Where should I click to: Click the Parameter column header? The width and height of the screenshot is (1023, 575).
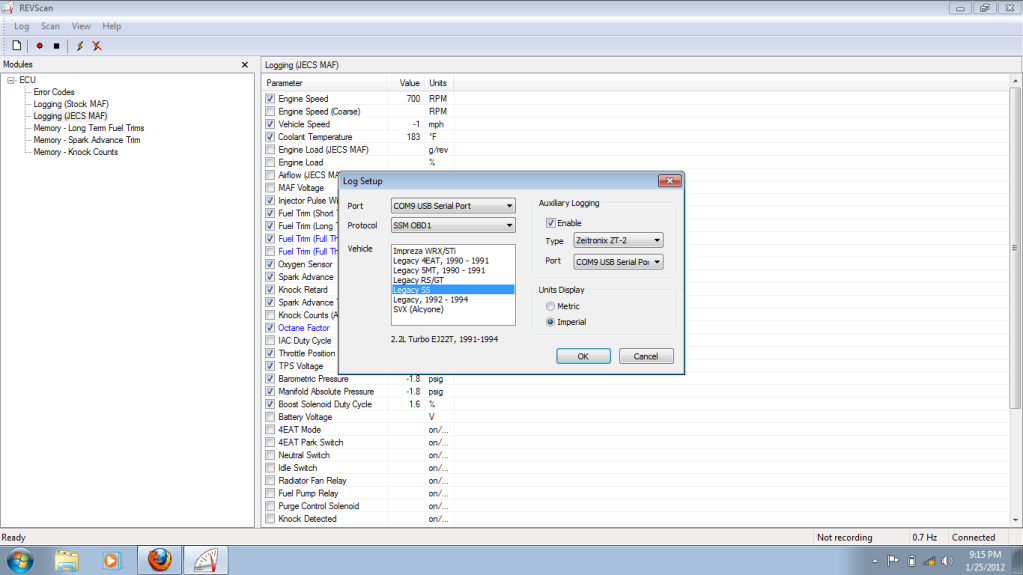click(x=324, y=83)
